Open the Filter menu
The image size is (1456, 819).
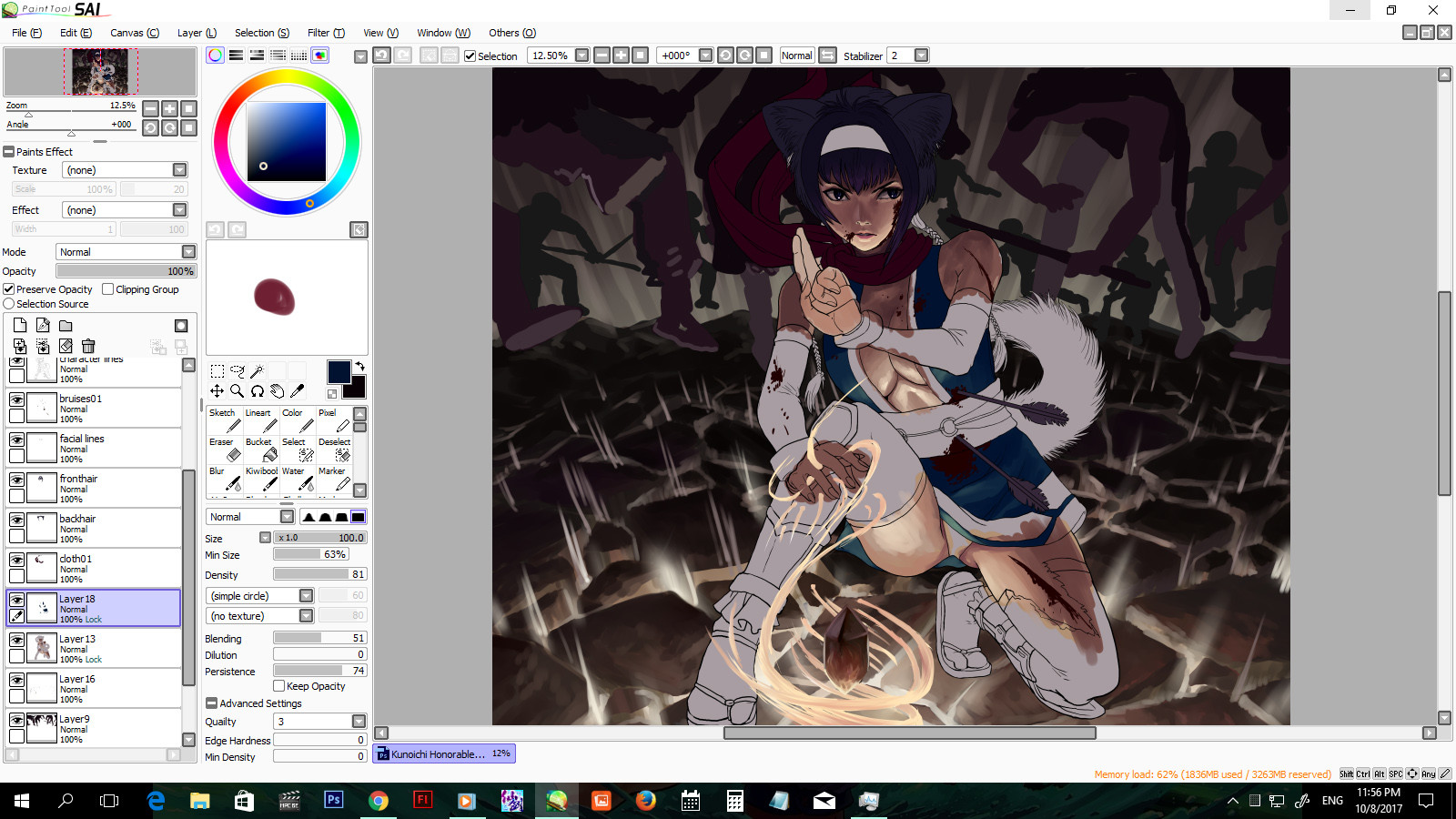point(326,33)
